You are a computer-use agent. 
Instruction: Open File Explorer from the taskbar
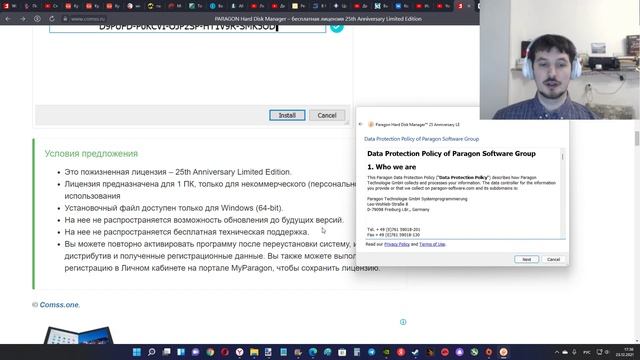coord(254,352)
